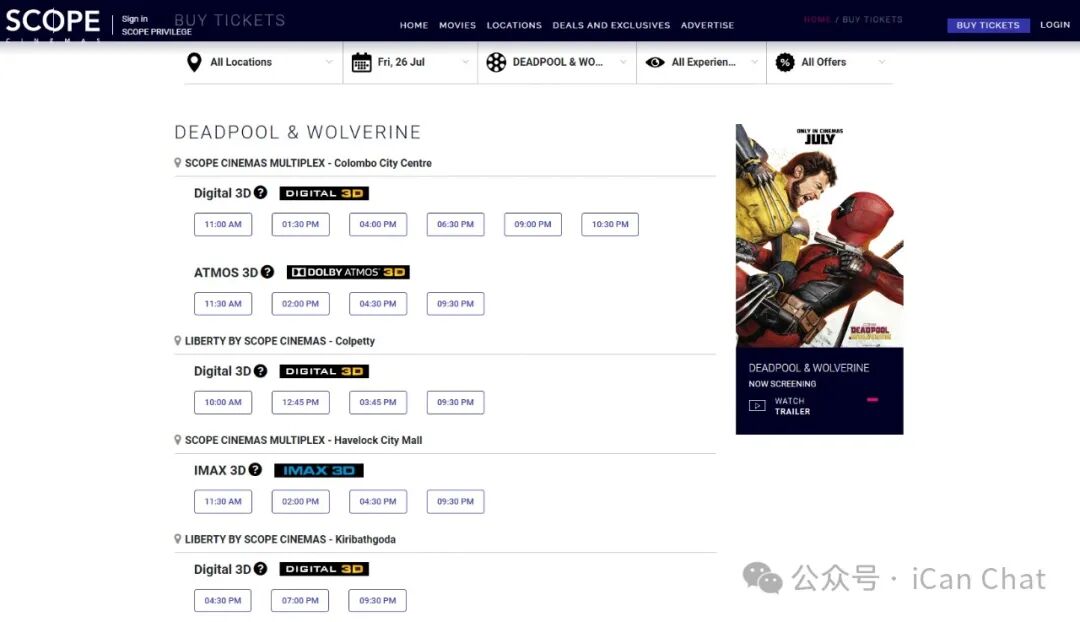The height and width of the screenshot is (622, 1080).
Task: Click the Dolby Atmos 3D badge
Action: 348,272
